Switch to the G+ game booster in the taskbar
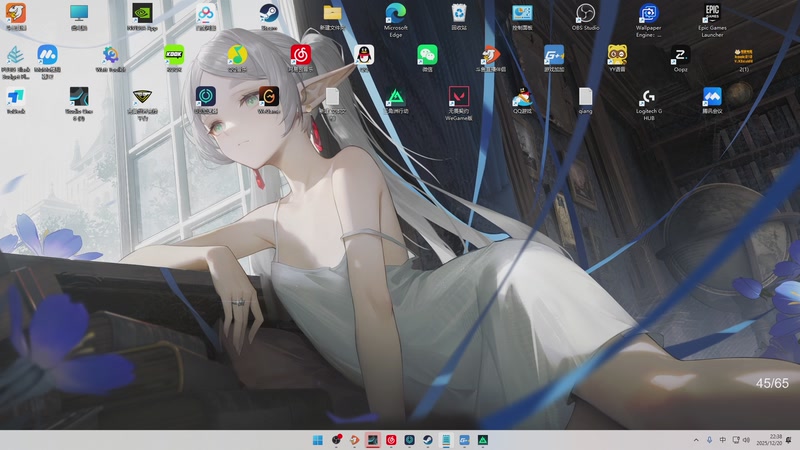Image resolution: width=800 pixels, height=450 pixels. [x=464, y=440]
